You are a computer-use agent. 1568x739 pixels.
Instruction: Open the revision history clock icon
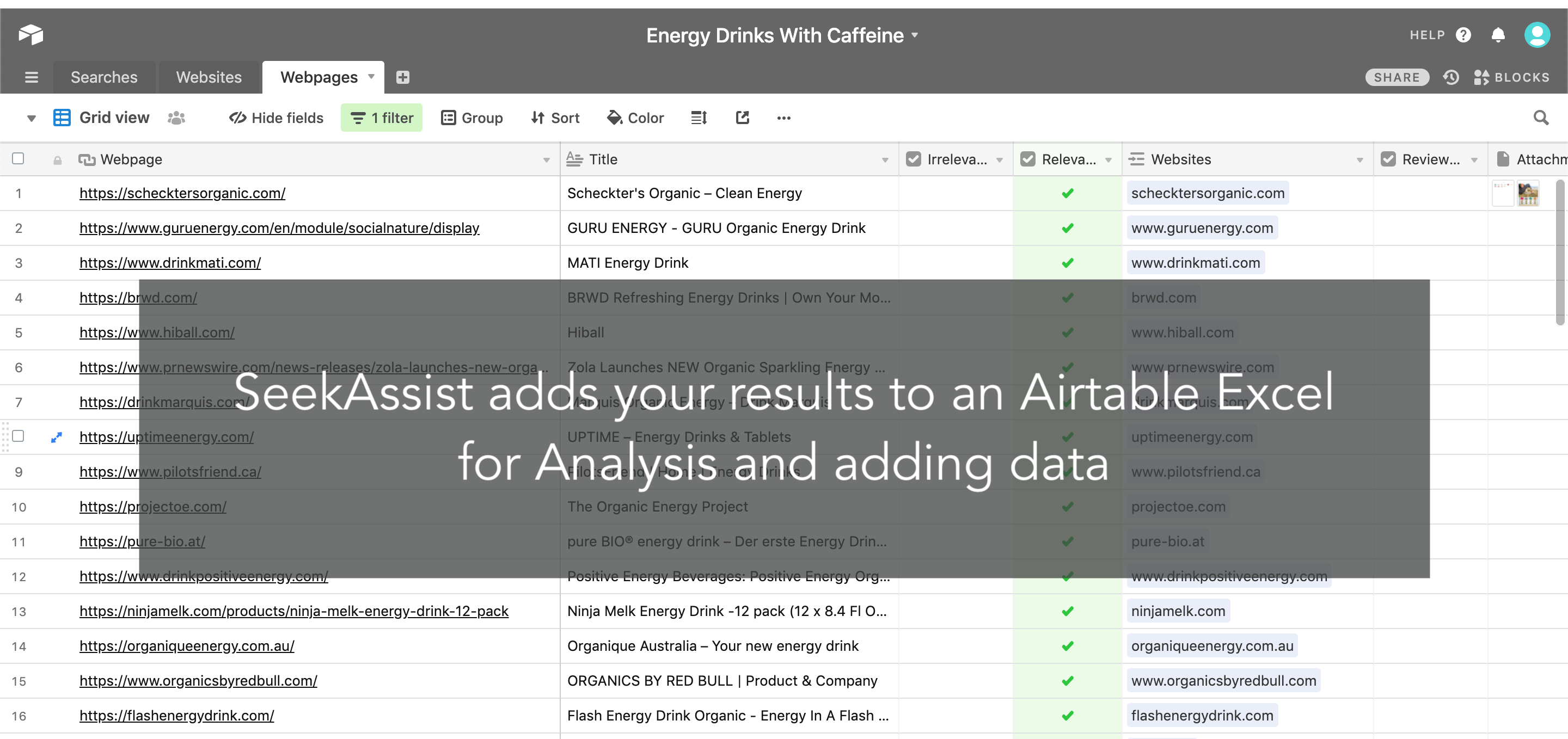coord(1451,77)
